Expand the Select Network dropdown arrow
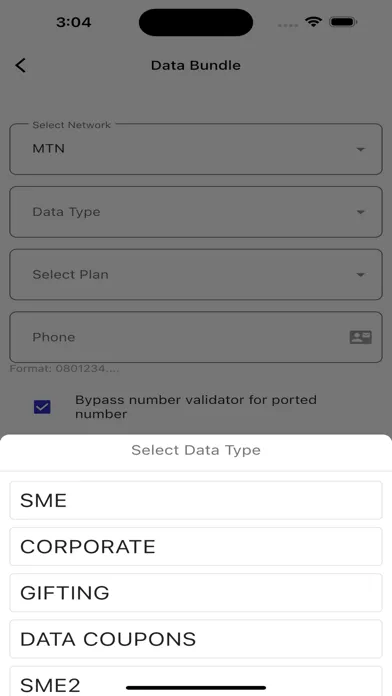 (x=360, y=150)
